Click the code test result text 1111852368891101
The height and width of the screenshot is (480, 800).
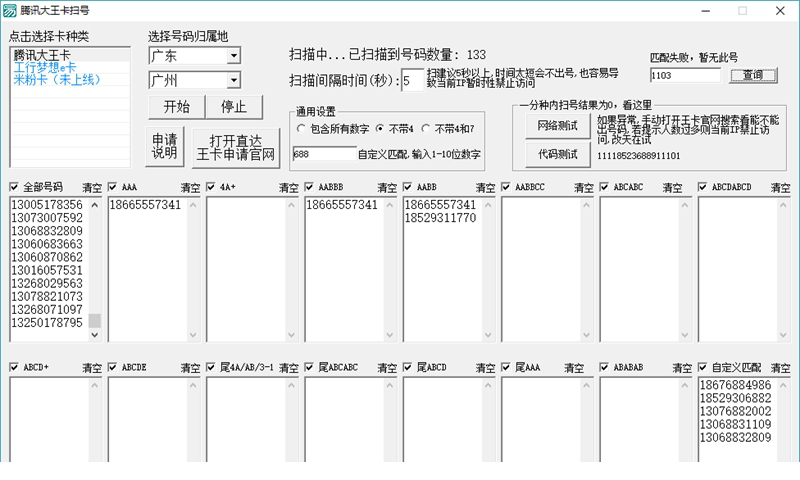(x=639, y=156)
